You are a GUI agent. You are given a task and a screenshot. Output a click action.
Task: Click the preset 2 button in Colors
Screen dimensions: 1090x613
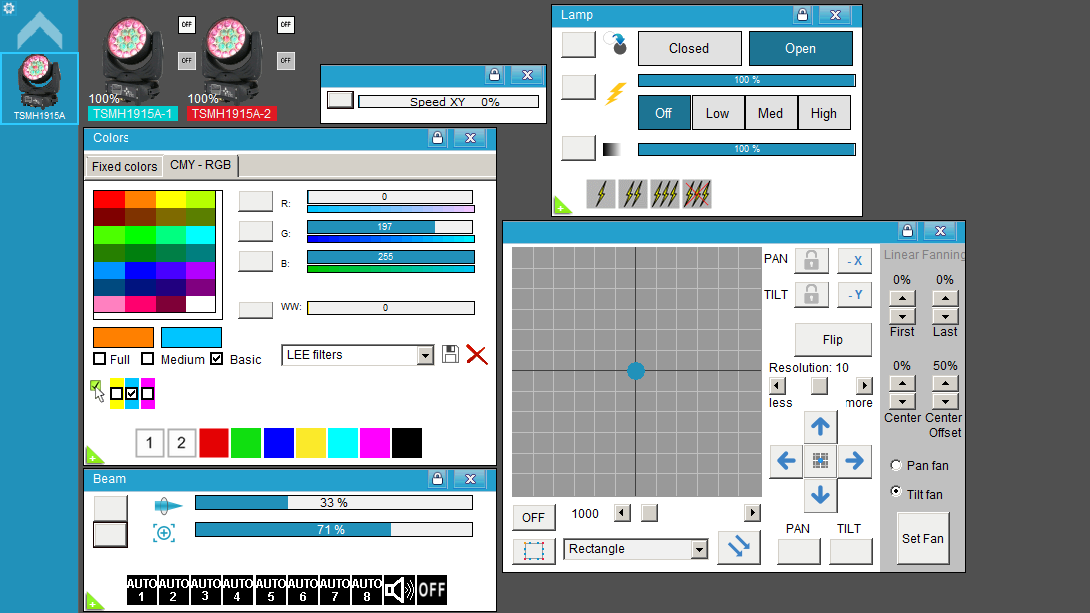(x=181, y=443)
